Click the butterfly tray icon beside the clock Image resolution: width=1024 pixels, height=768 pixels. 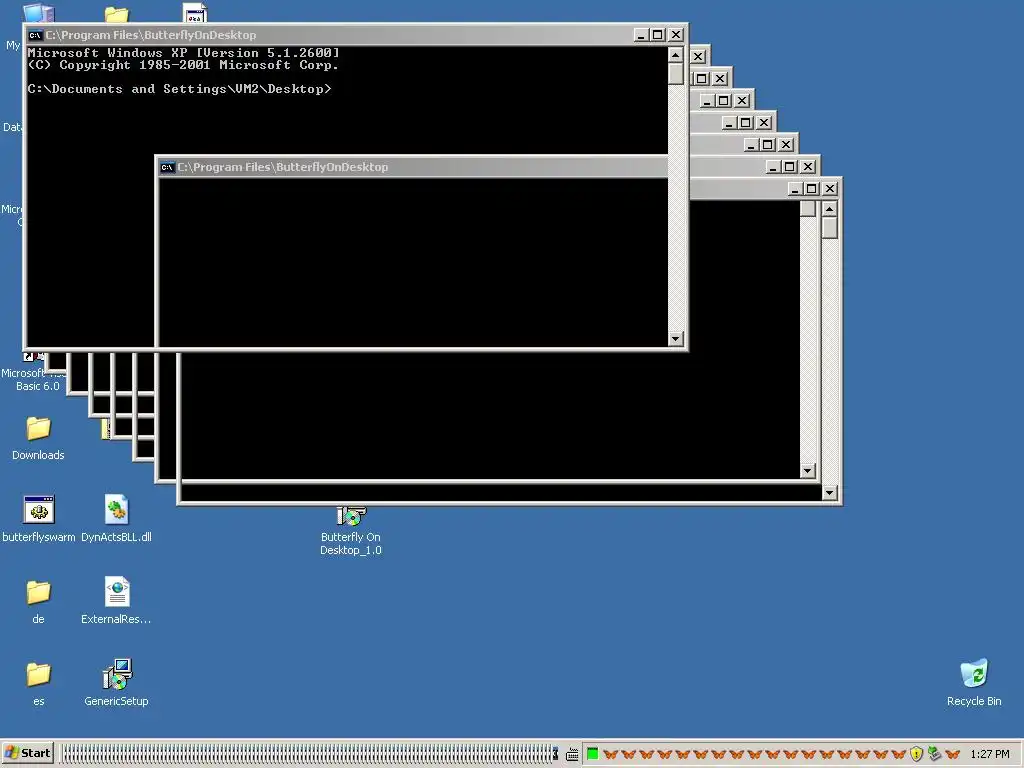coord(953,754)
